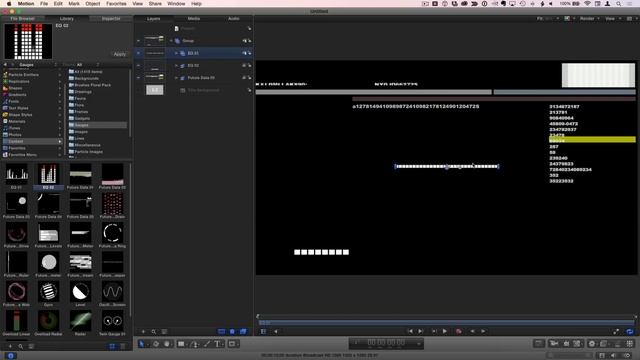Select the Bezier pen tool

(195, 344)
